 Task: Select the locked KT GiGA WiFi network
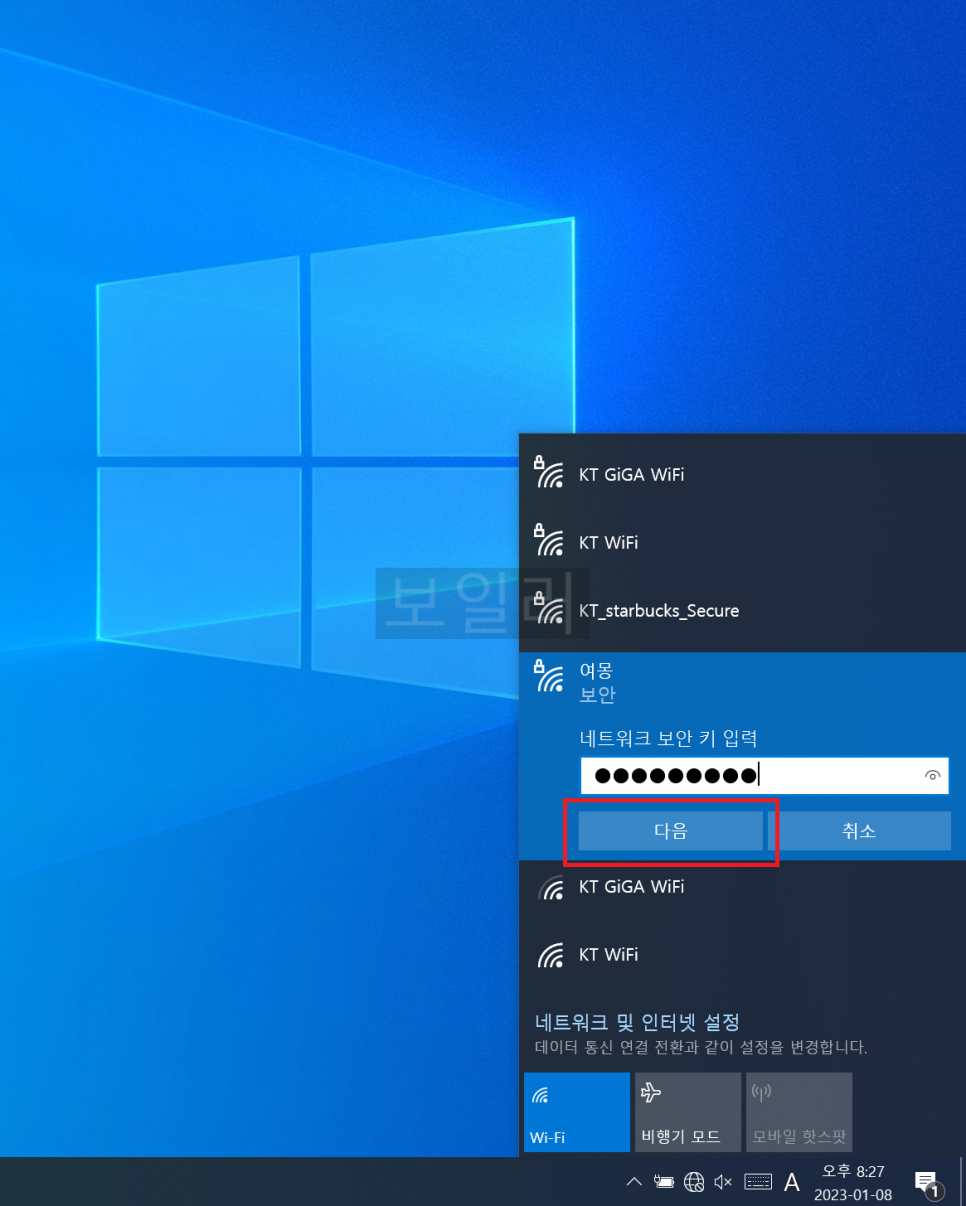click(631, 474)
